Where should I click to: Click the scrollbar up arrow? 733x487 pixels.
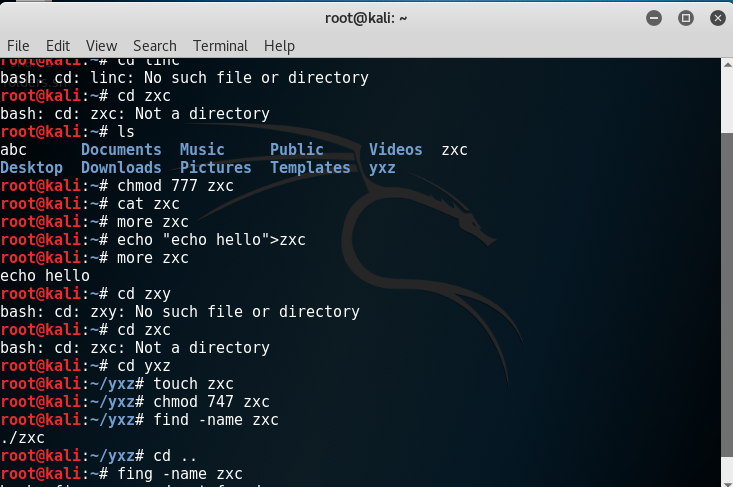click(x=727, y=64)
